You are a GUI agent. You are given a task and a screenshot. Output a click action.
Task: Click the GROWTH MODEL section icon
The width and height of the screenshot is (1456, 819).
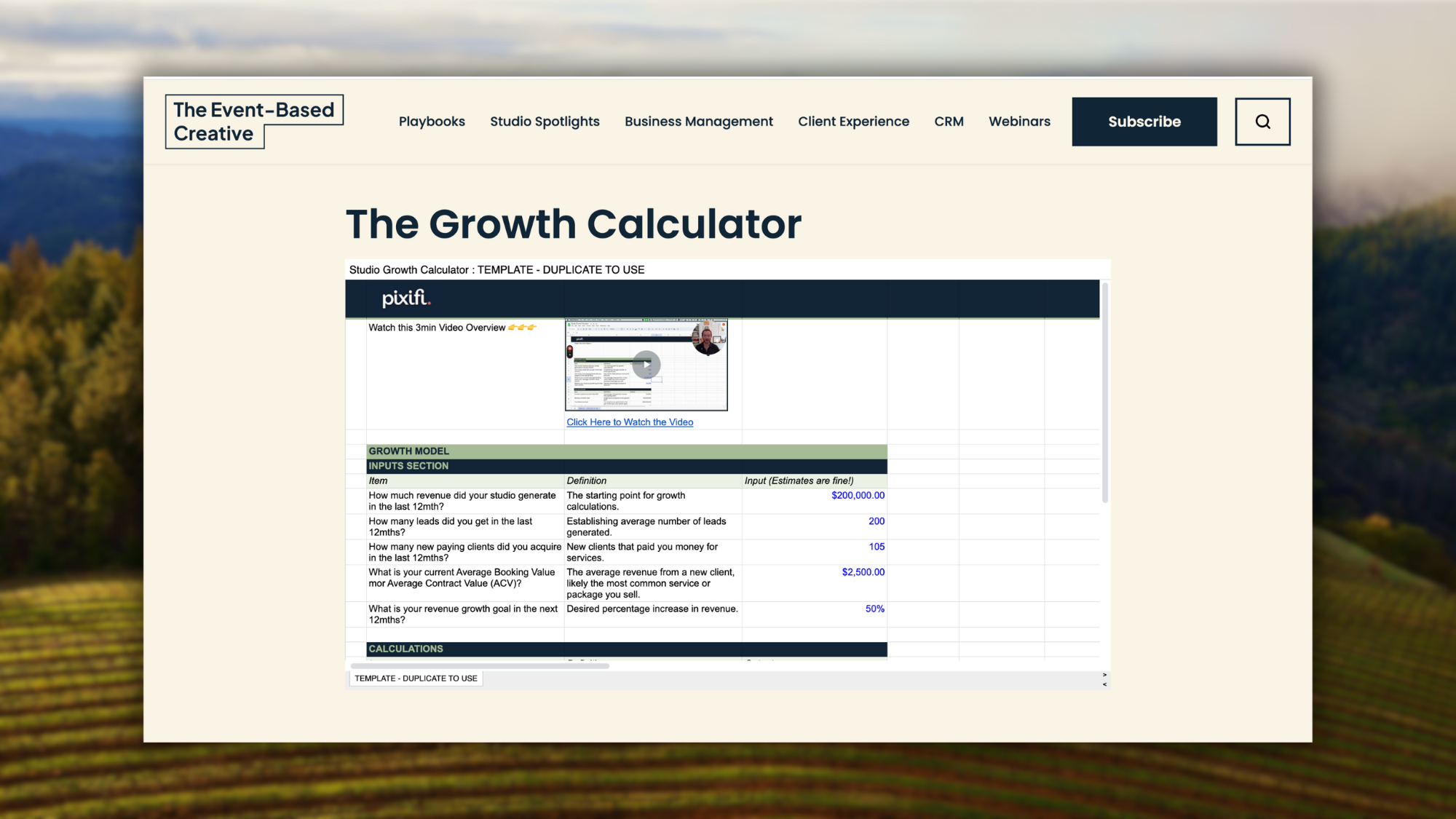(408, 451)
